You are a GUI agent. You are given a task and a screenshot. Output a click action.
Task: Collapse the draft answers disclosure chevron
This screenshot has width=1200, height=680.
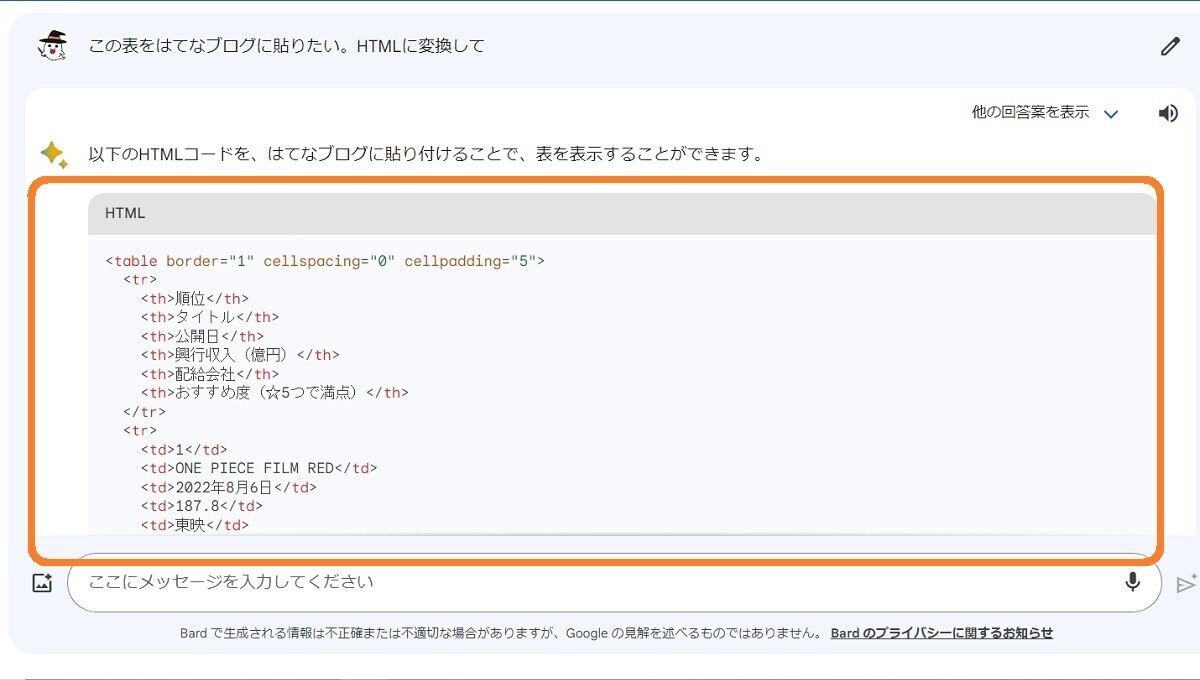[1109, 114]
